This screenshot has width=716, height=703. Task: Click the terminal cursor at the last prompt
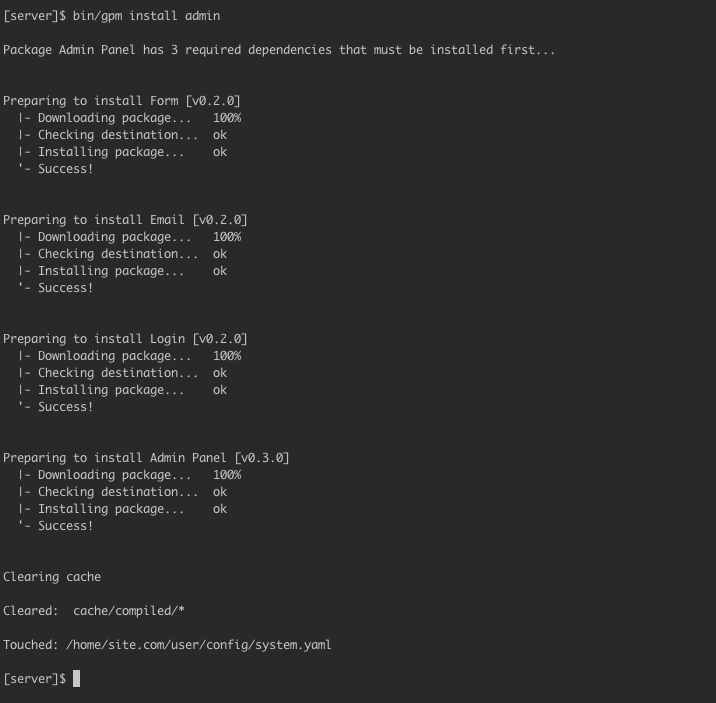77,679
